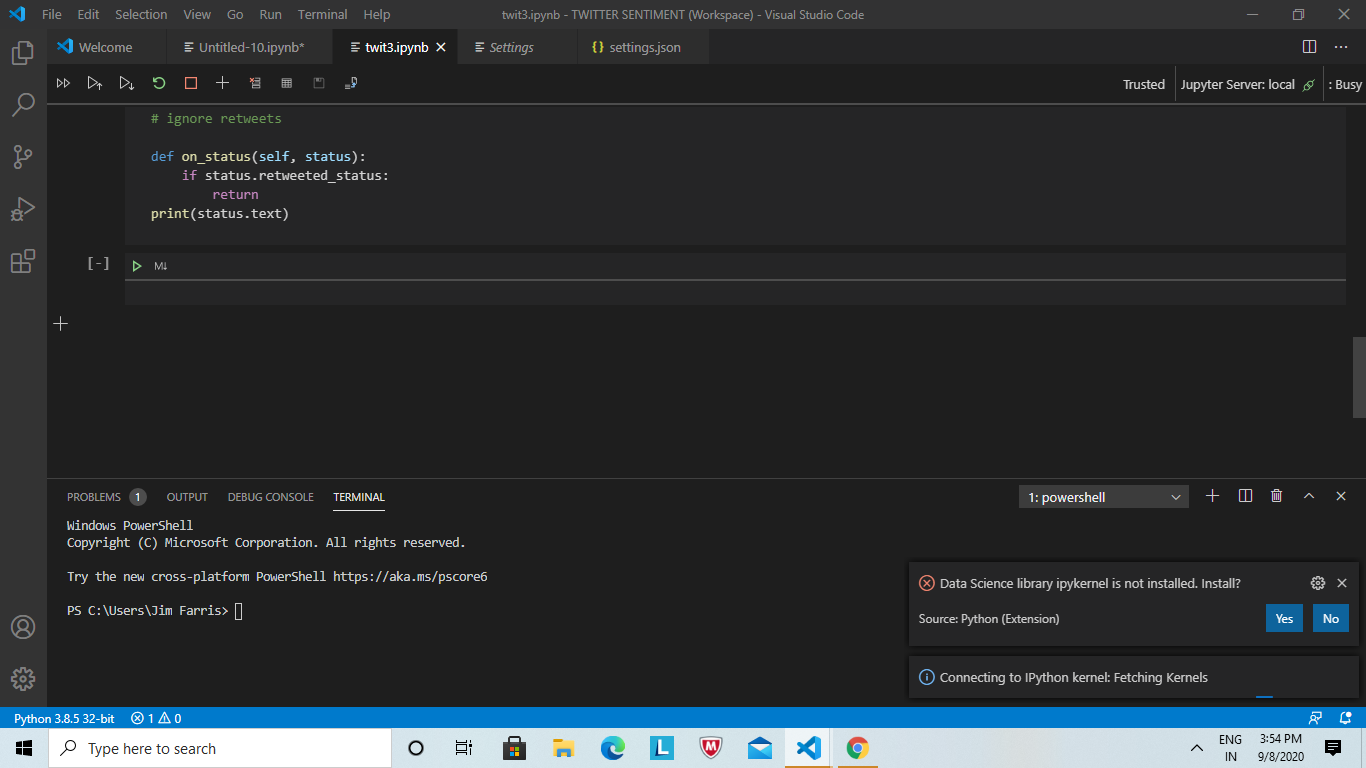Open notification gear settings for ipykernel prompt
Viewport: 1366px width, 768px height.
[1318, 583]
